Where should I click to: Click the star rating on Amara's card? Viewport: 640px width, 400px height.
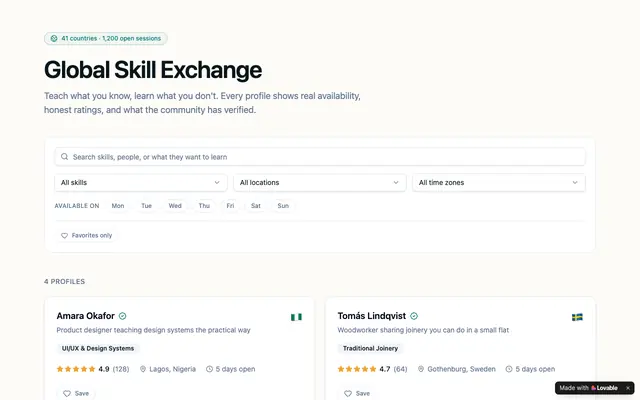coord(76,369)
